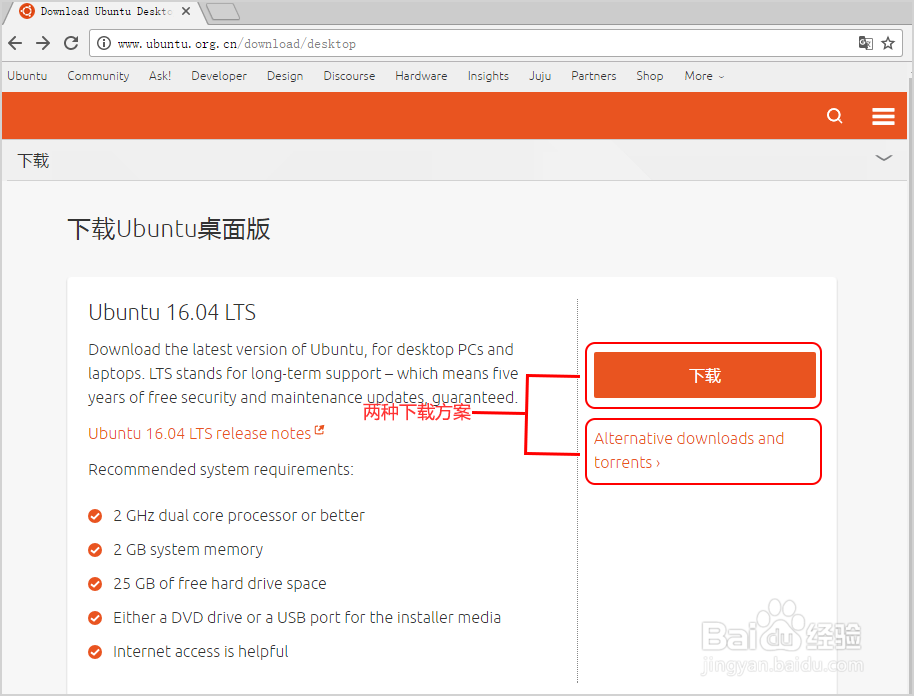Click the orange 下载 download button

coord(704,375)
